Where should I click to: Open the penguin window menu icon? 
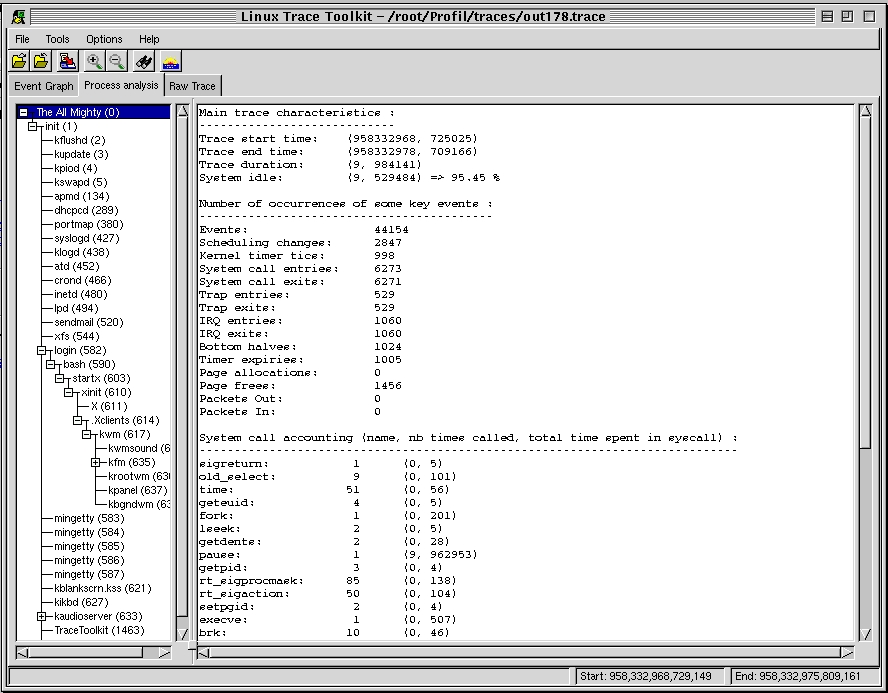[18, 16]
